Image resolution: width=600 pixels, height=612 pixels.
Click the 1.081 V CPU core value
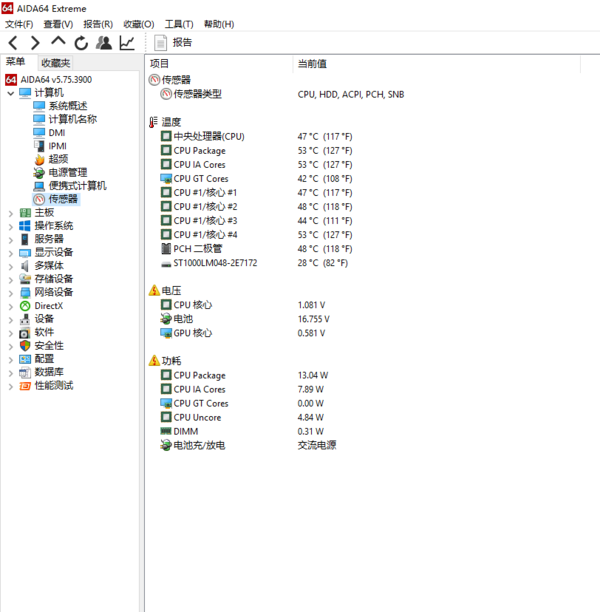pos(311,305)
